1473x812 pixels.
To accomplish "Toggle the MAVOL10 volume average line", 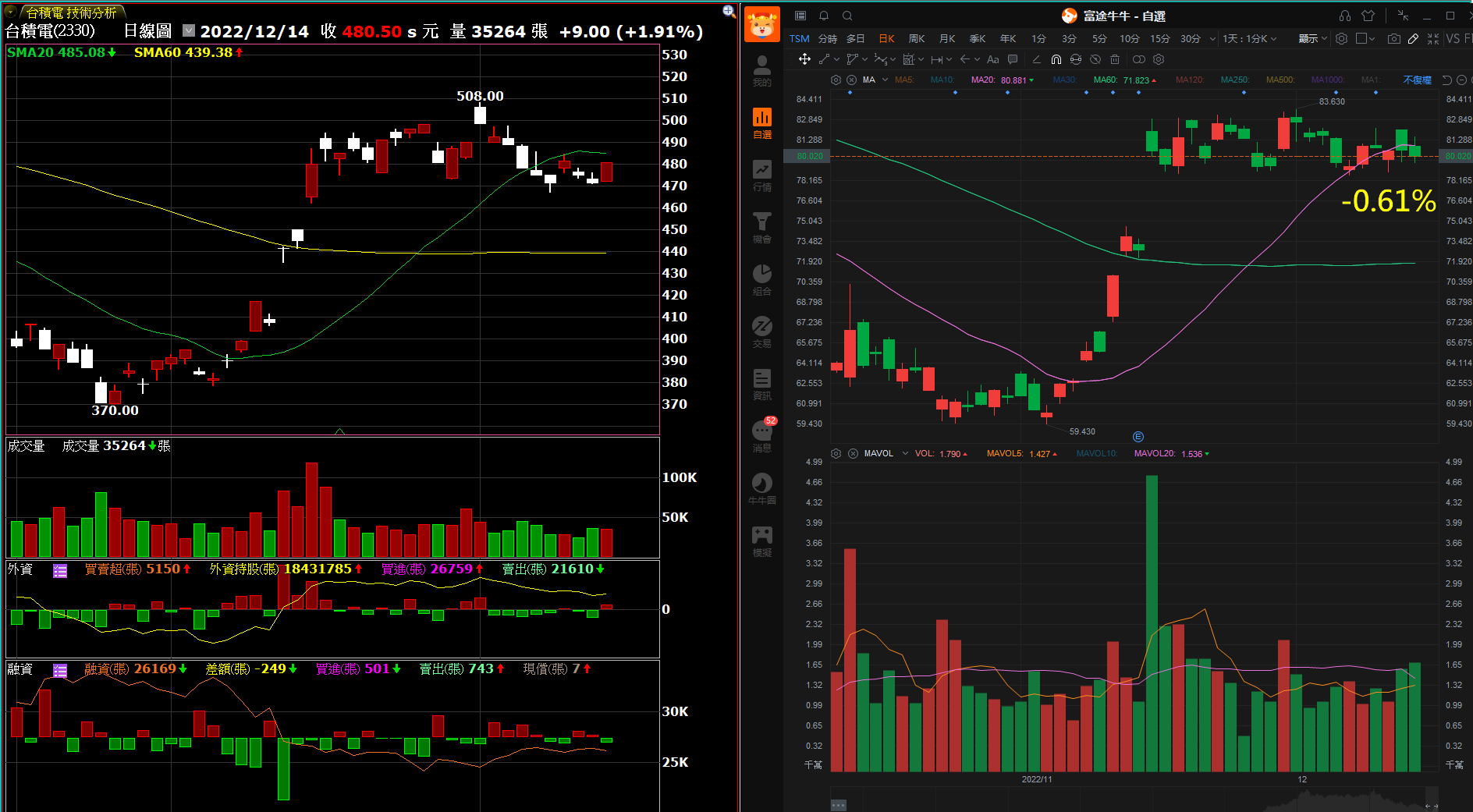I will click(x=1097, y=453).
